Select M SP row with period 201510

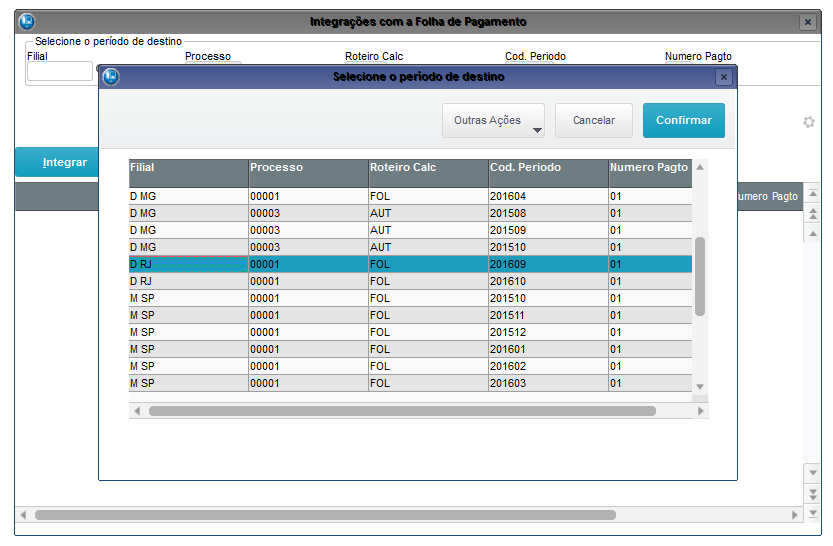click(410, 298)
